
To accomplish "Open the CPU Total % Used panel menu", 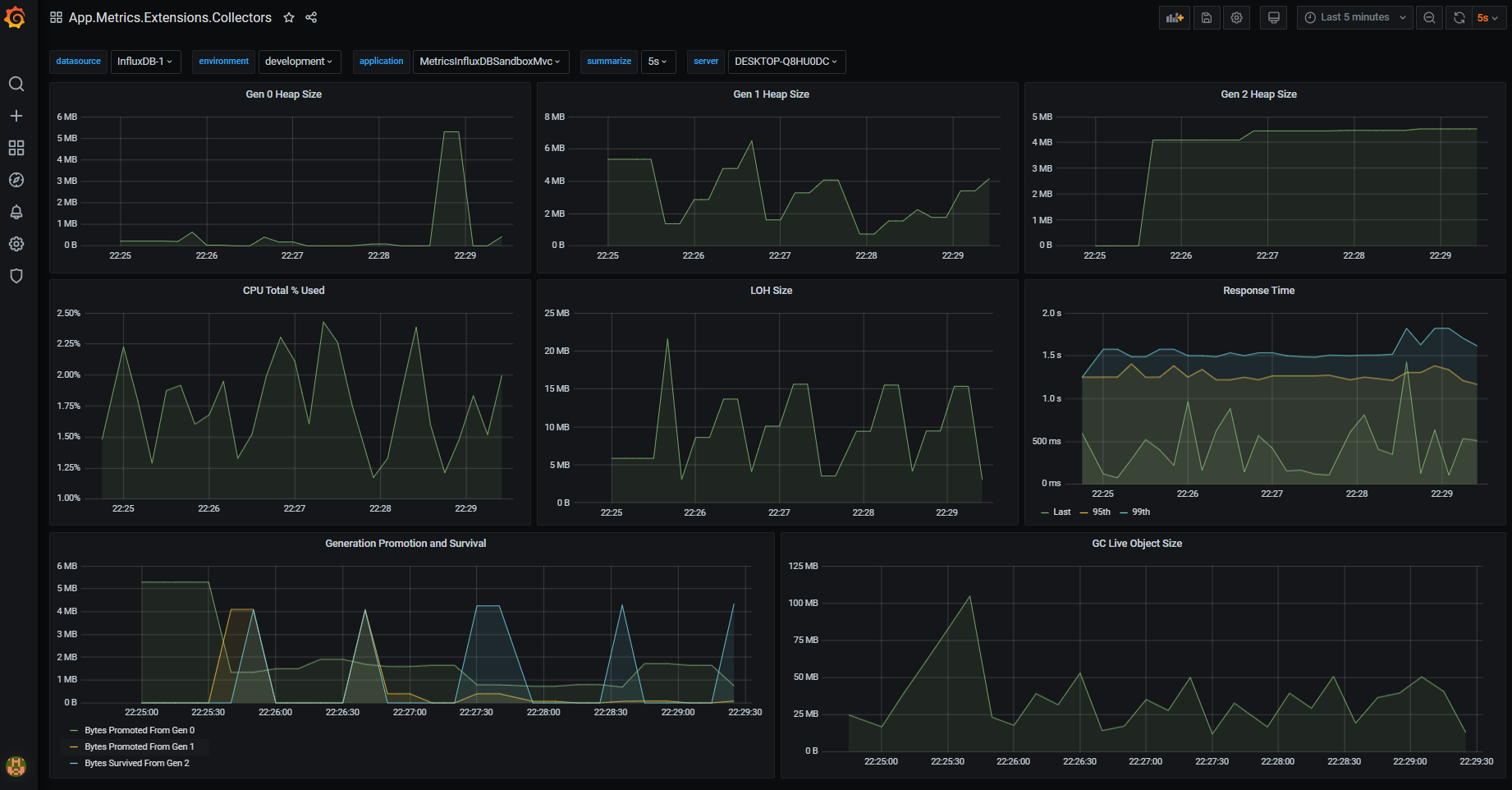I will click(283, 291).
